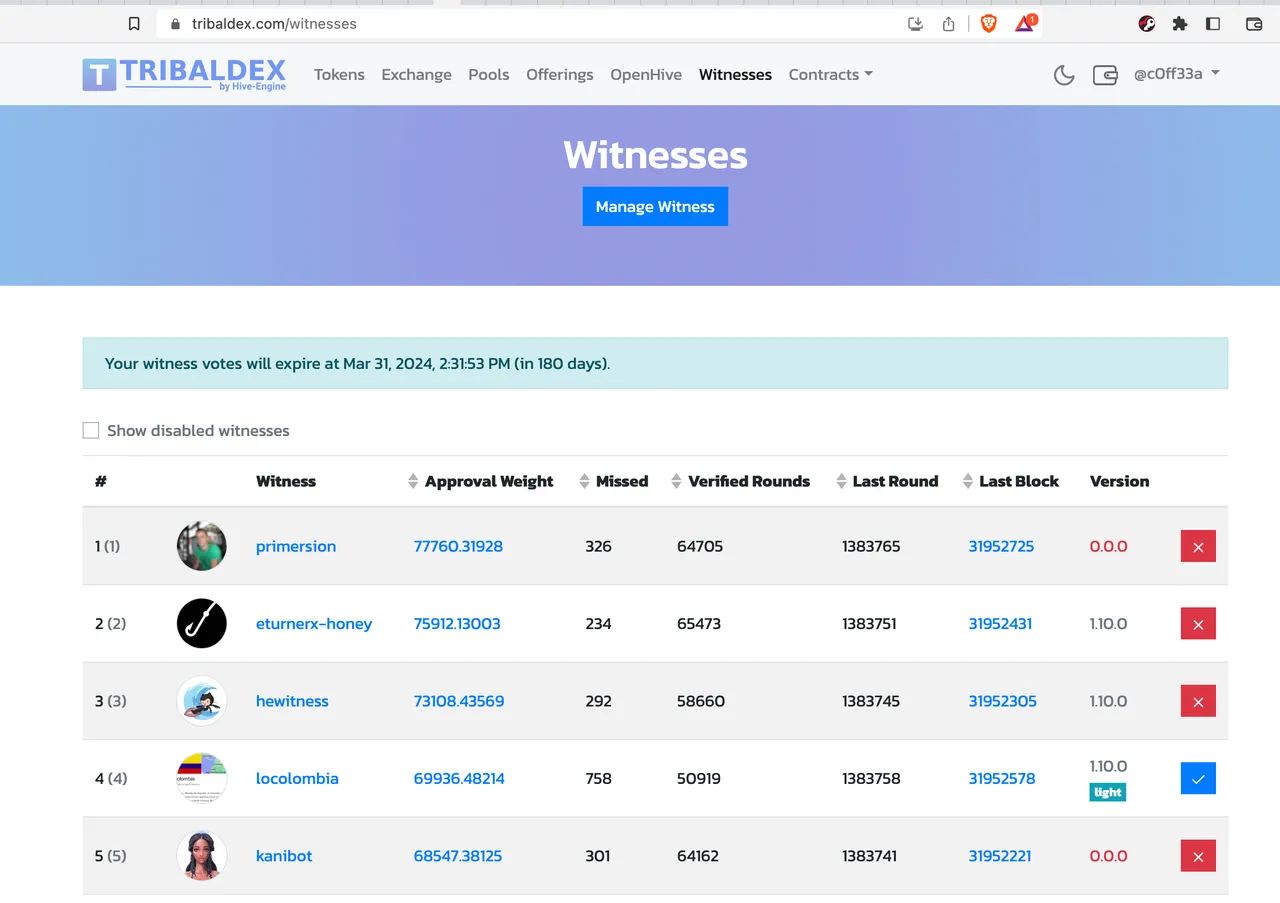Open locolombia witness link
Viewport: 1280px width, 903px height.
point(297,778)
